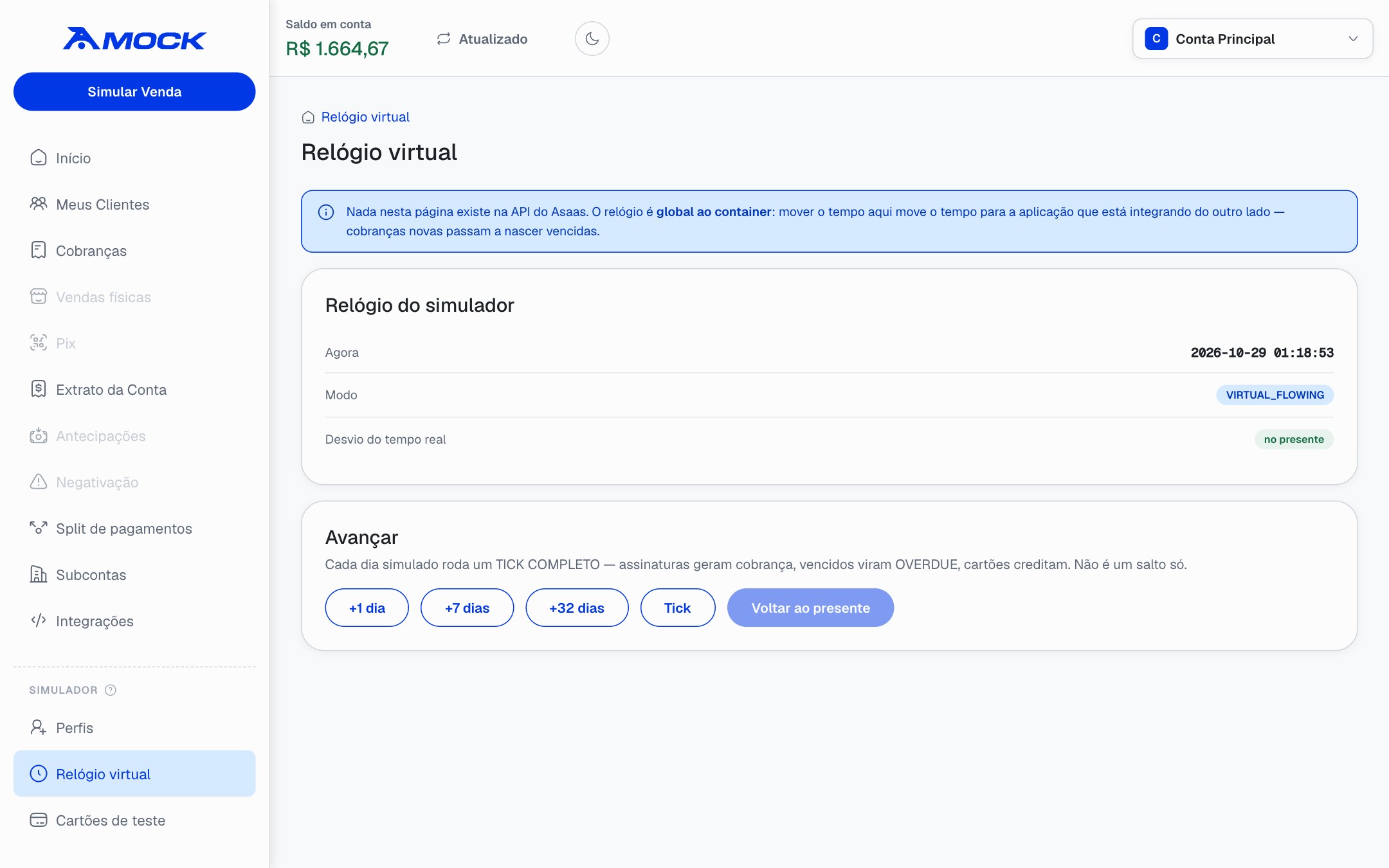Click the Integrações code icon

[39, 620]
